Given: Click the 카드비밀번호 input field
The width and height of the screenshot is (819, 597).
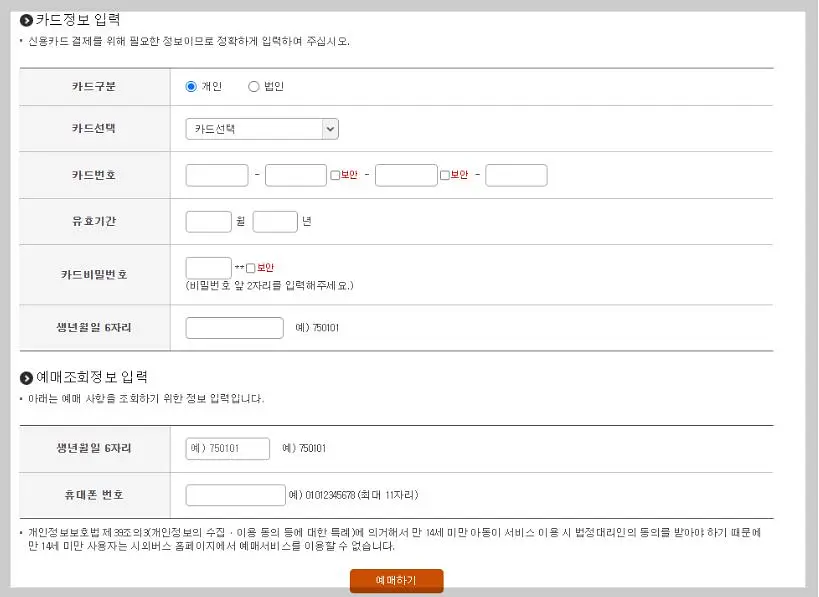Looking at the screenshot, I should click(x=208, y=267).
